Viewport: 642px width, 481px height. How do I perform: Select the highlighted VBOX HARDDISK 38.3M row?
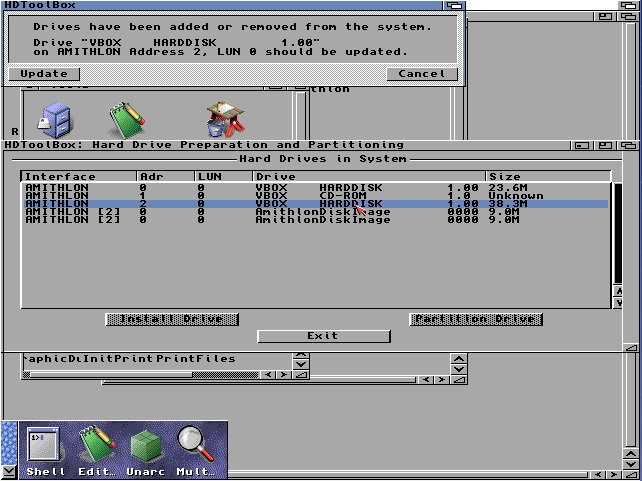316,203
